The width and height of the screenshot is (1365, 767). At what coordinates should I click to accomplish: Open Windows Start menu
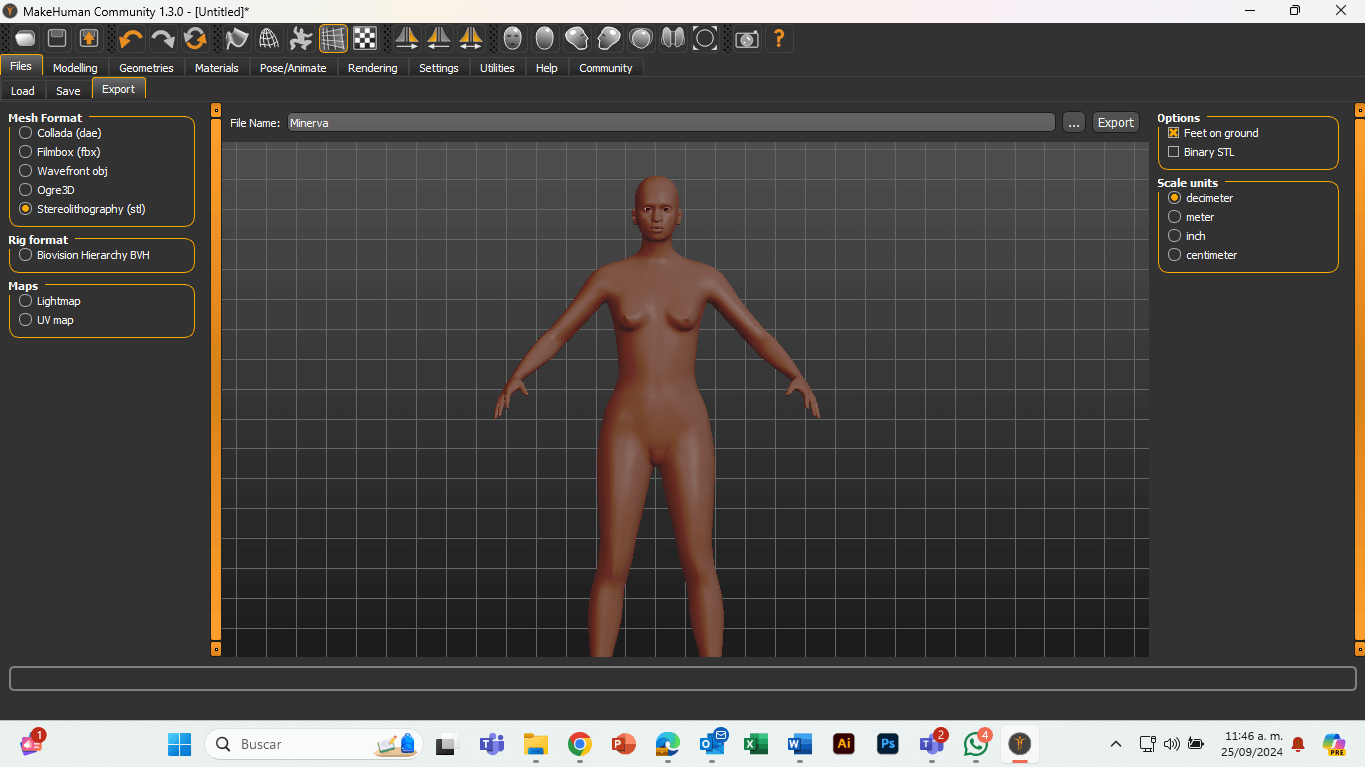(179, 744)
